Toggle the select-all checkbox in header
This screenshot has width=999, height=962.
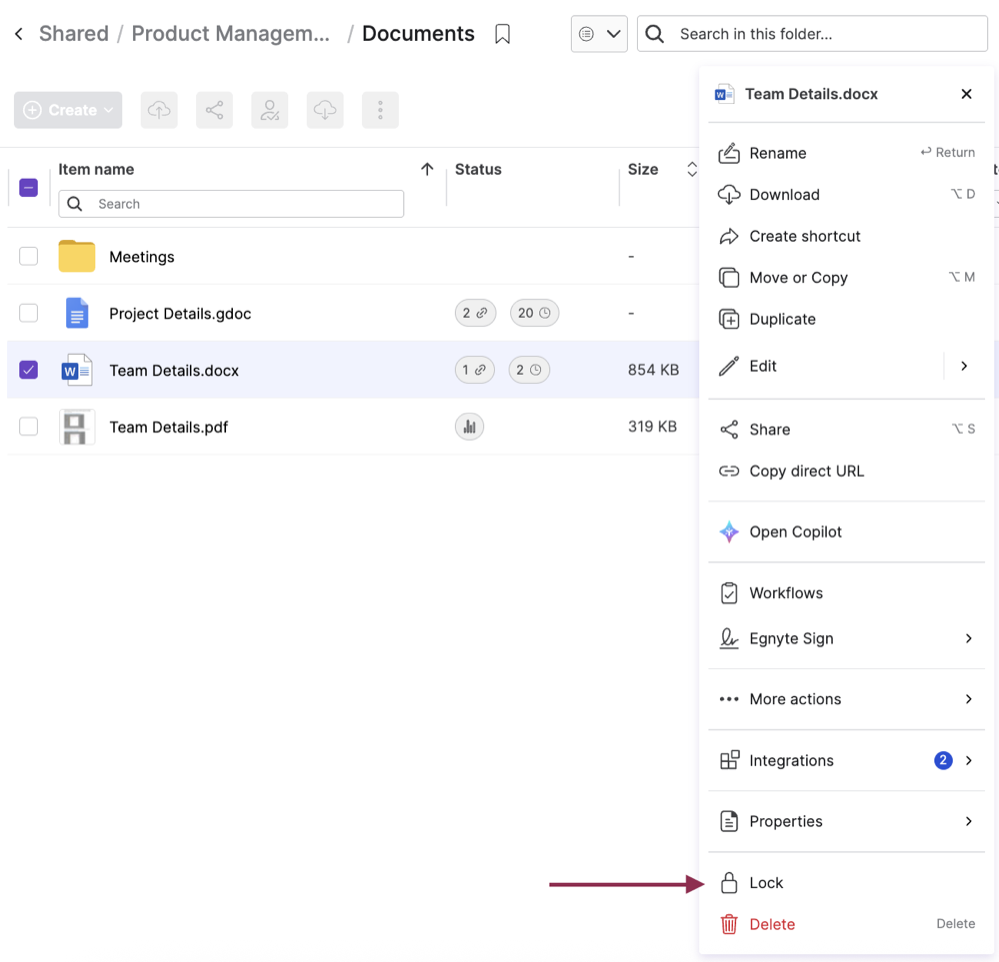29,187
